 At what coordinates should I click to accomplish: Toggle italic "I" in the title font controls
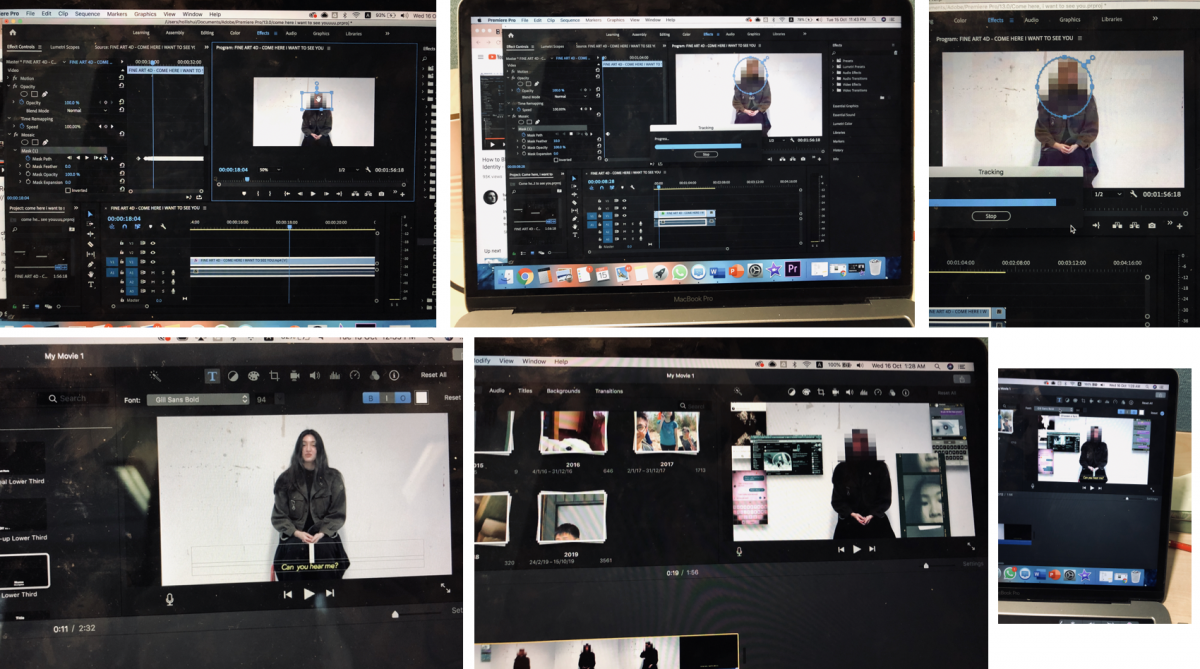[x=386, y=398]
